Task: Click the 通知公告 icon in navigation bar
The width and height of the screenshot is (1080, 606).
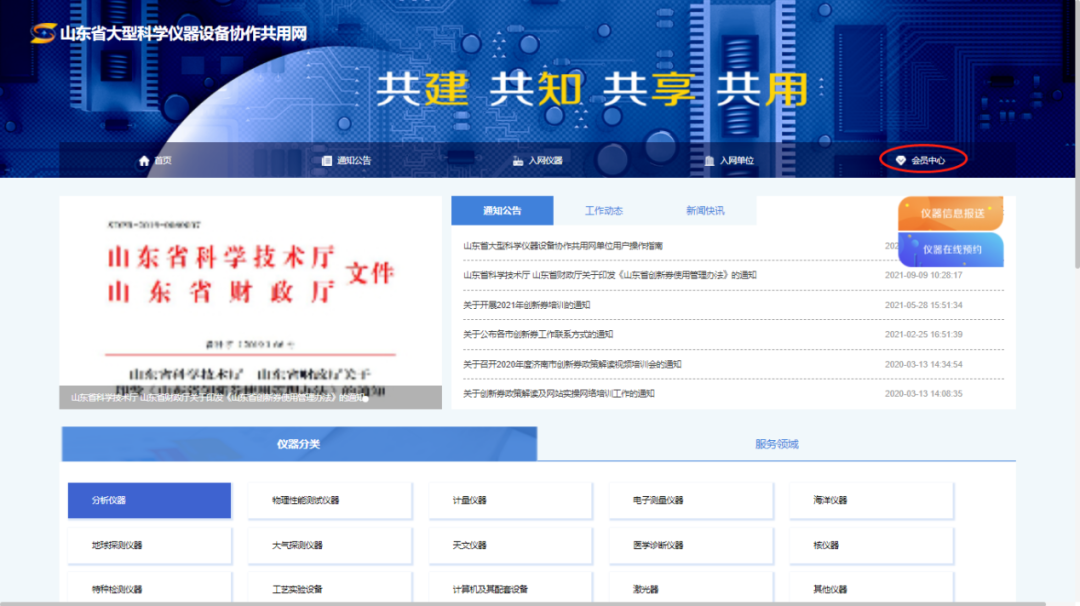Action: coord(327,161)
